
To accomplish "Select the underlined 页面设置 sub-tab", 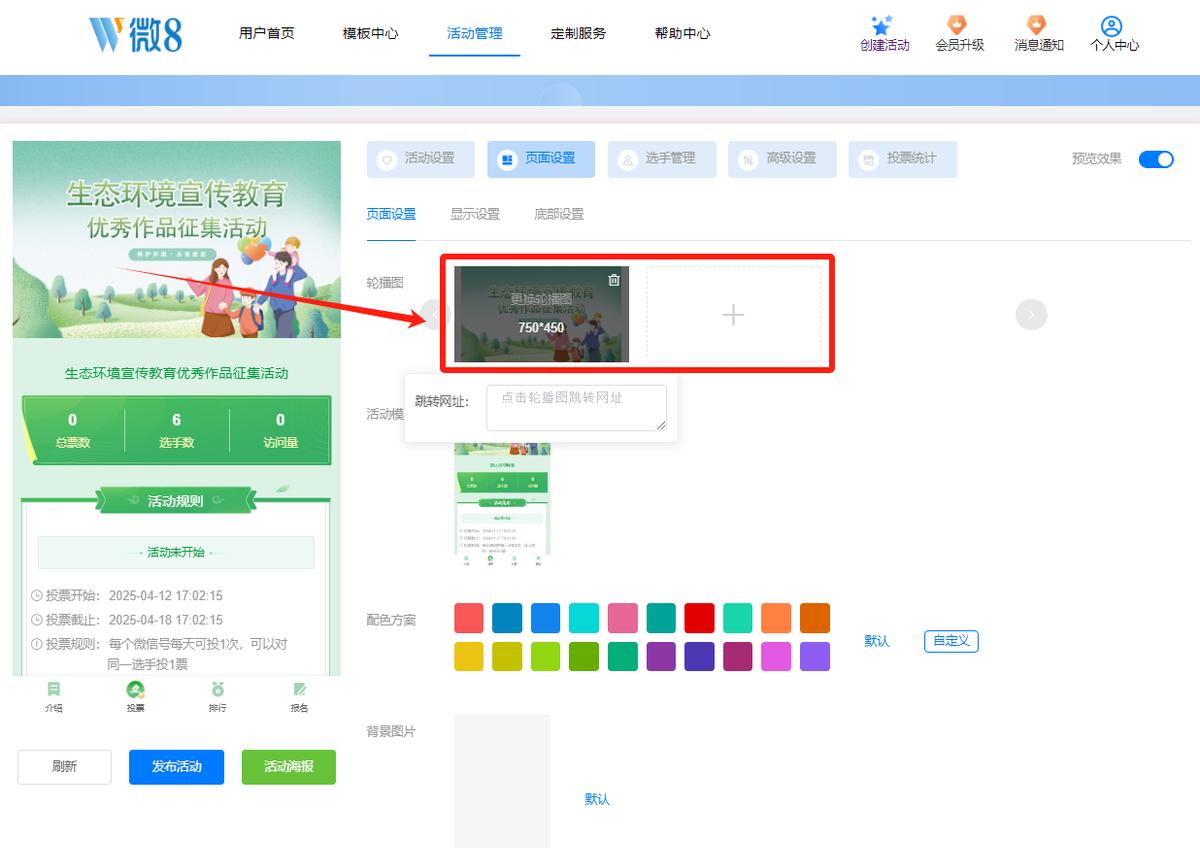I will [x=391, y=214].
